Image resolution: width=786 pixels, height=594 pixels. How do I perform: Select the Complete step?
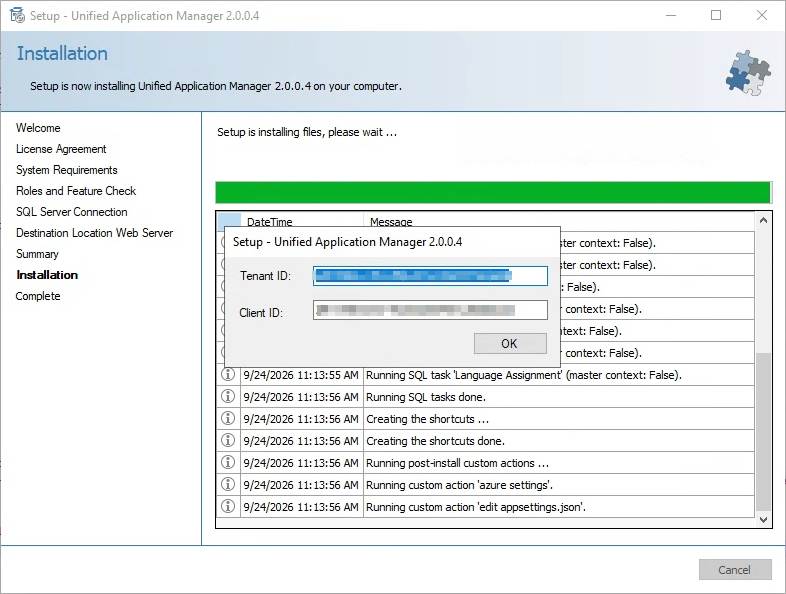click(x=38, y=296)
